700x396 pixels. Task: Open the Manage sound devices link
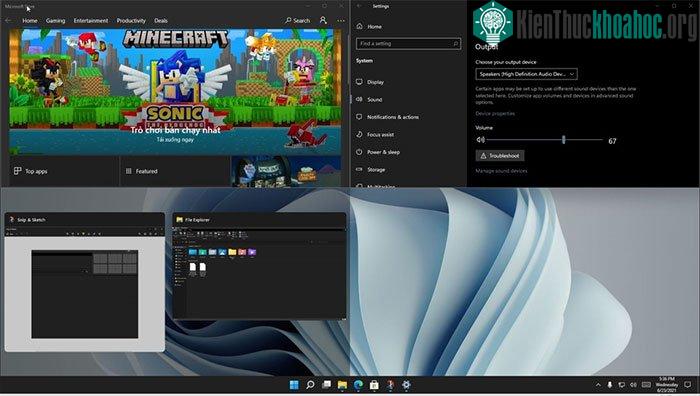pyautogui.click(x=501, y=171)
